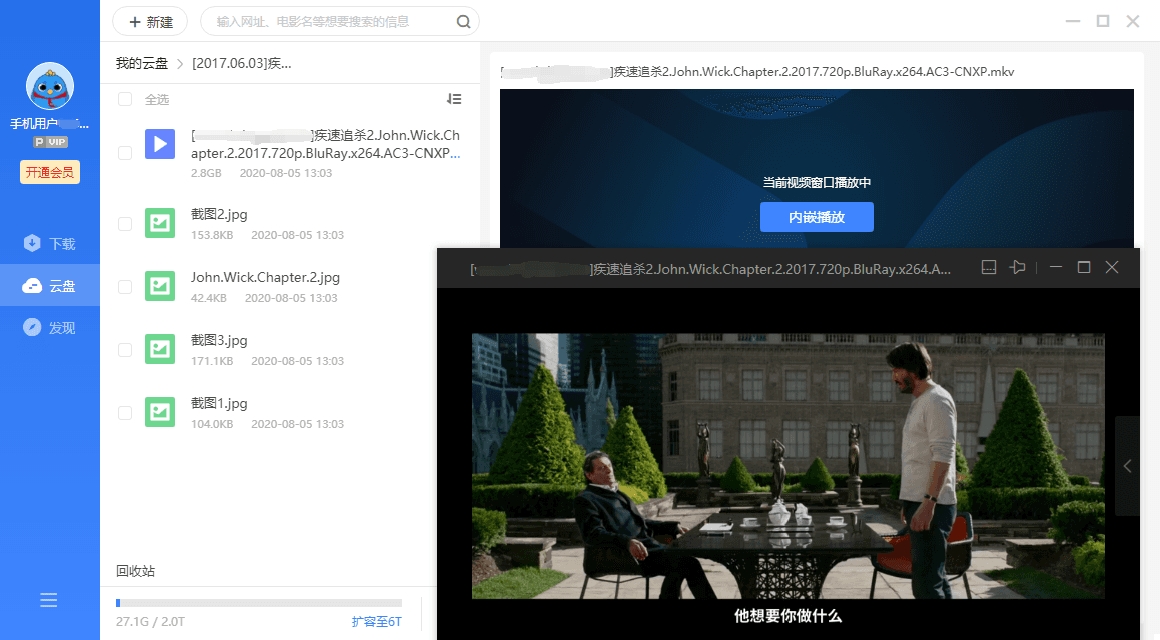Screen dimensions: 1160x640
Task: Toggle mini-mode icon in player title bar
Action: coord(988,268)
